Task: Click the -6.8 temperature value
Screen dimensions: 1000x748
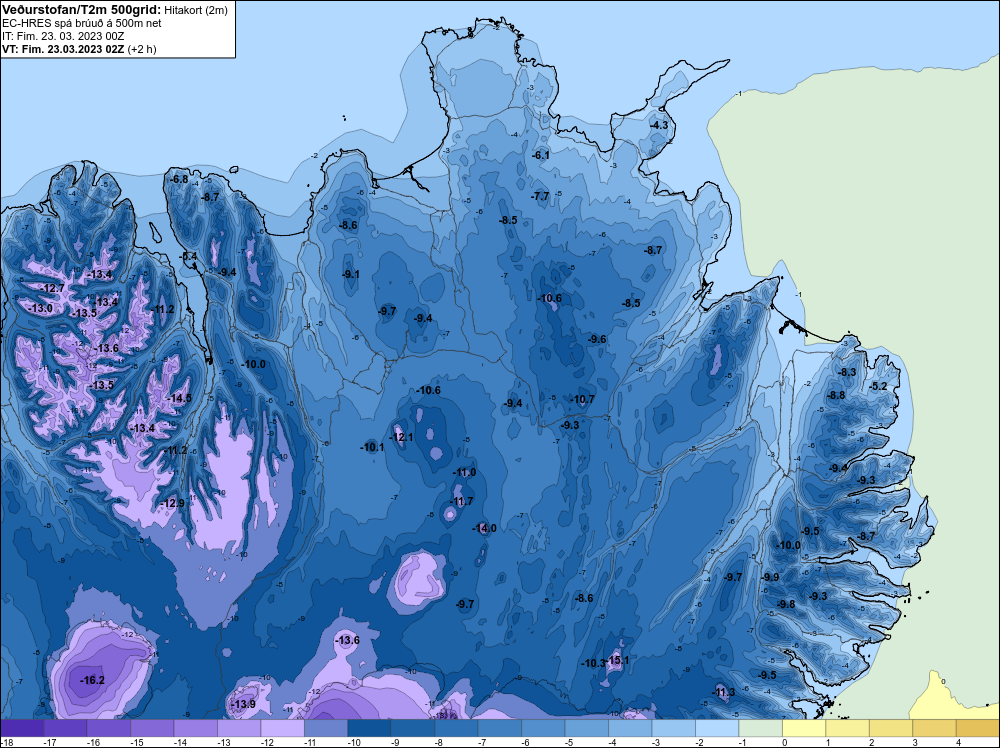Action: (180, 179)
